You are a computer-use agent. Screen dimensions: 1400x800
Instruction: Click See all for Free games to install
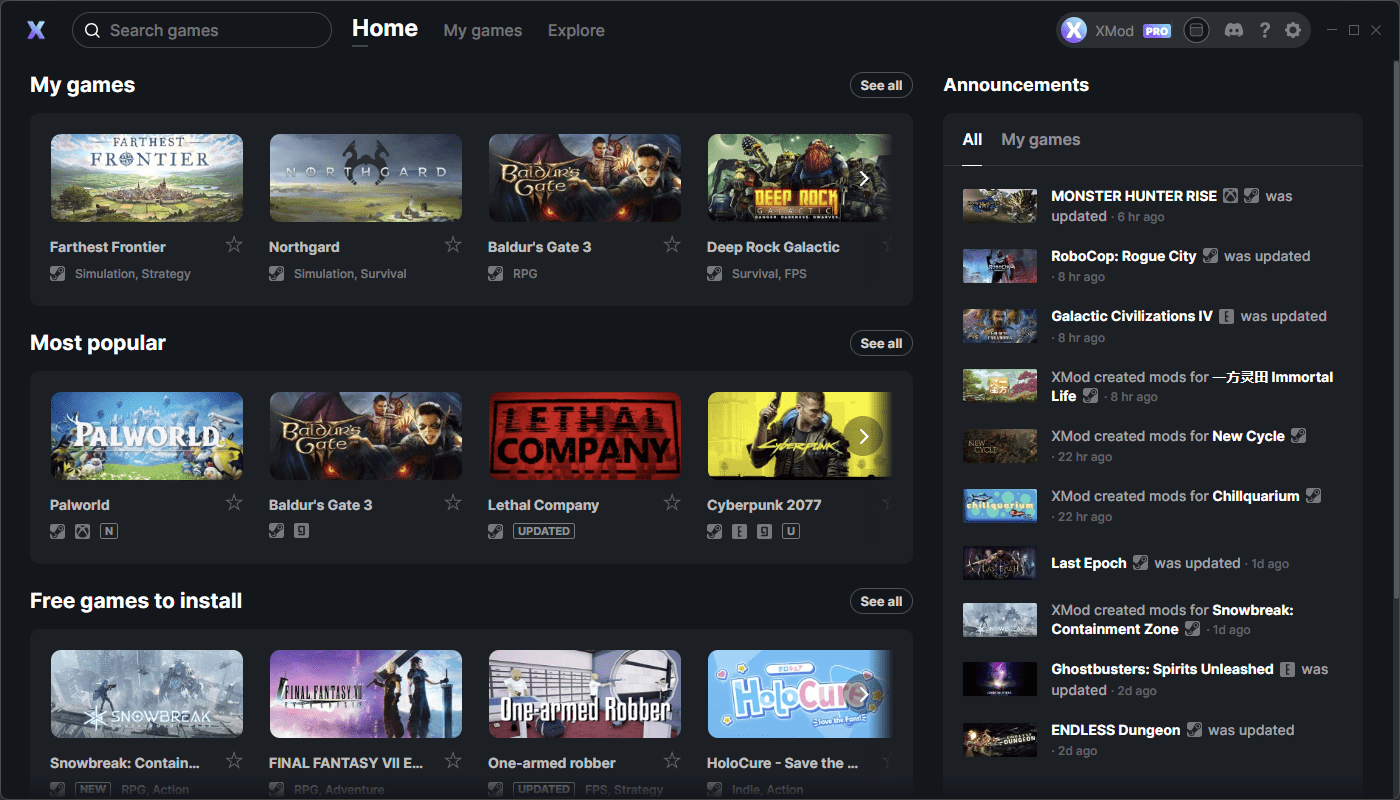pyautogui.click(x=881, y=601)
